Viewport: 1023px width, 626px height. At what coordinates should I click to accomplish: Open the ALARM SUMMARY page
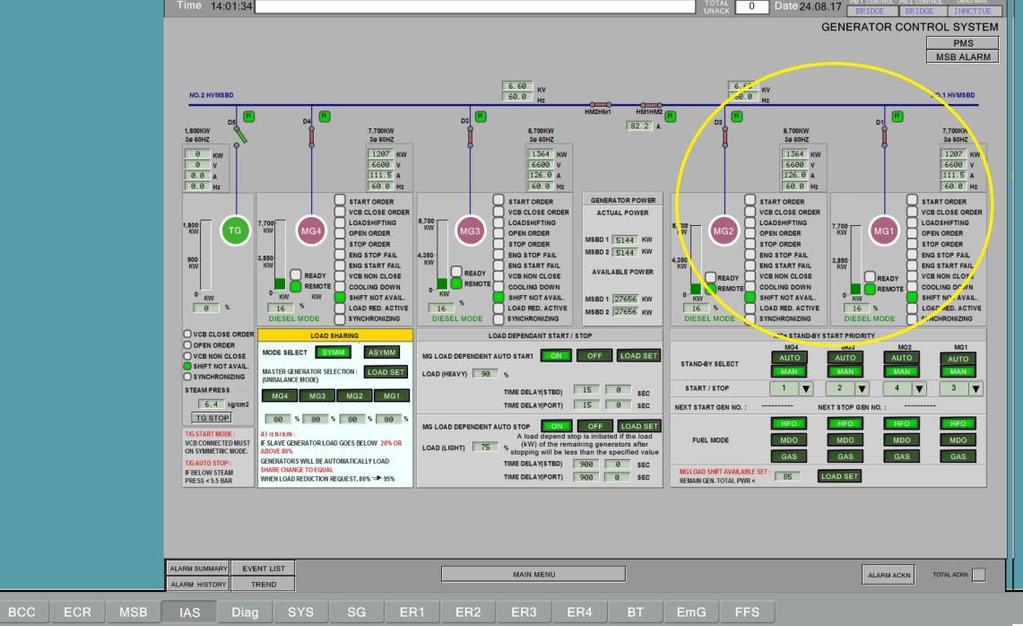coord(198,569)
